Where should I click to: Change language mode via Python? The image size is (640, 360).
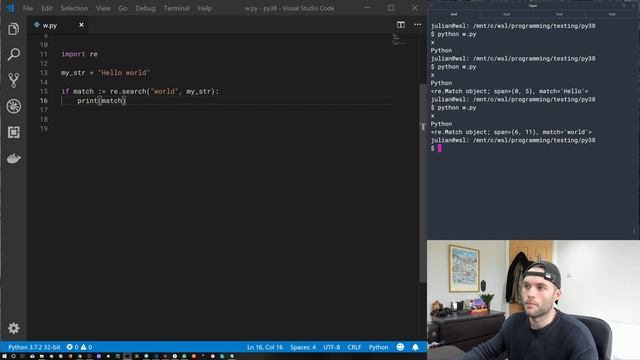point(378,347)
